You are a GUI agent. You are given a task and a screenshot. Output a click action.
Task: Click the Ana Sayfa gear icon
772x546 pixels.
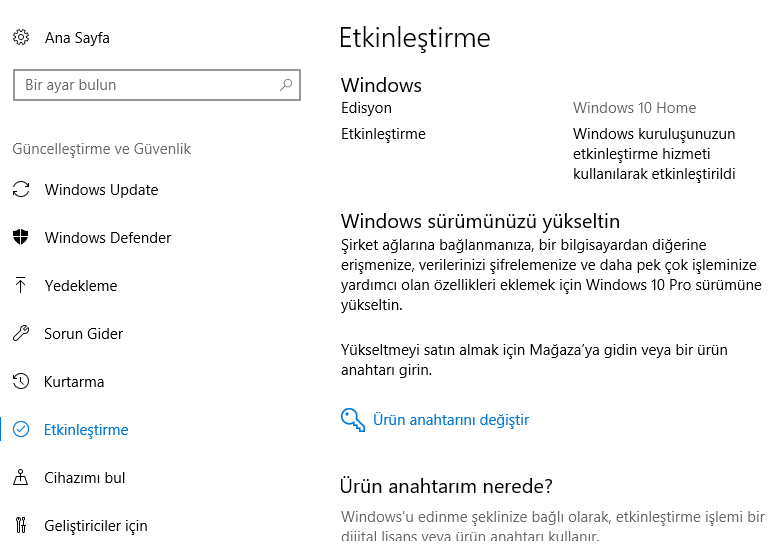21,38
